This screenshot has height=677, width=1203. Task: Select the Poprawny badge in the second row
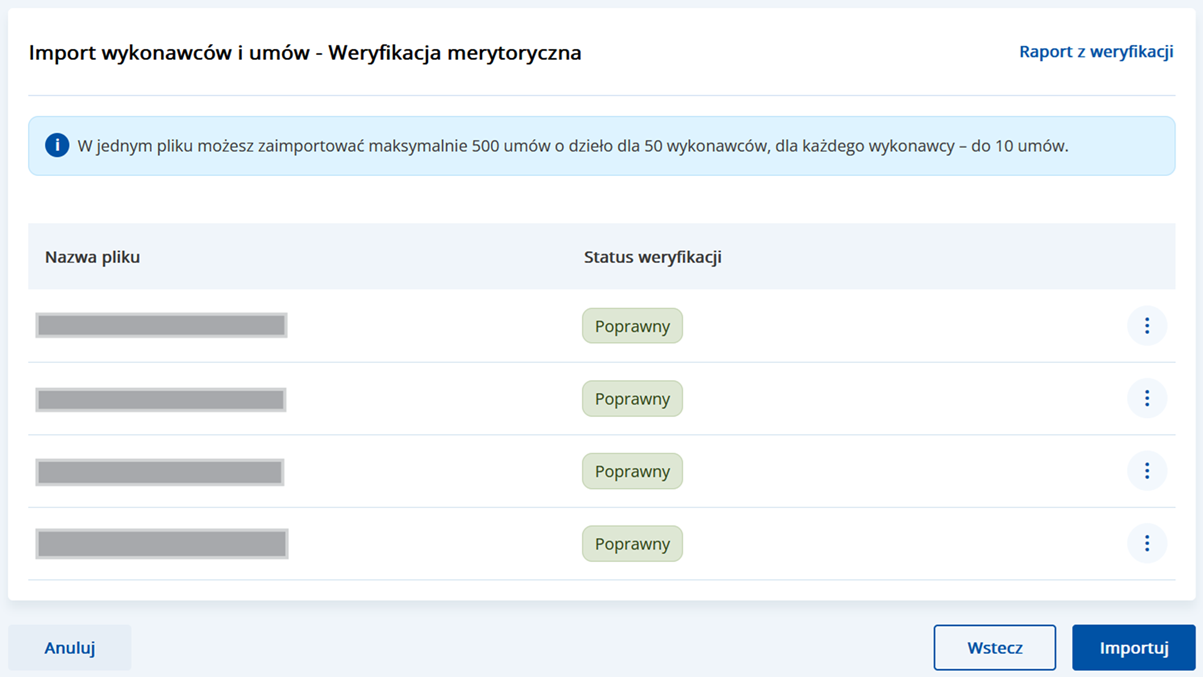632,399
